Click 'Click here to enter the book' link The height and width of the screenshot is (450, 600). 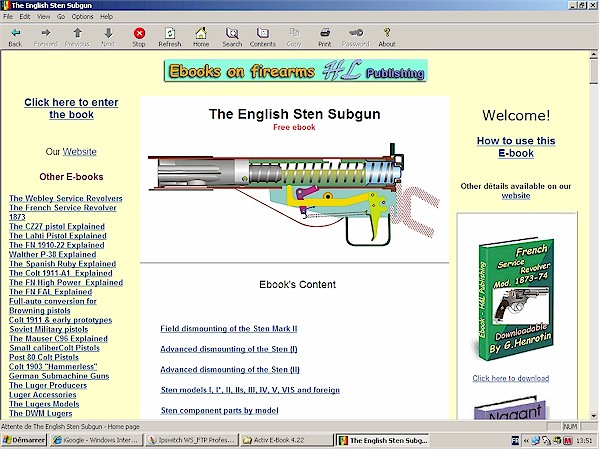coord(71,108)
